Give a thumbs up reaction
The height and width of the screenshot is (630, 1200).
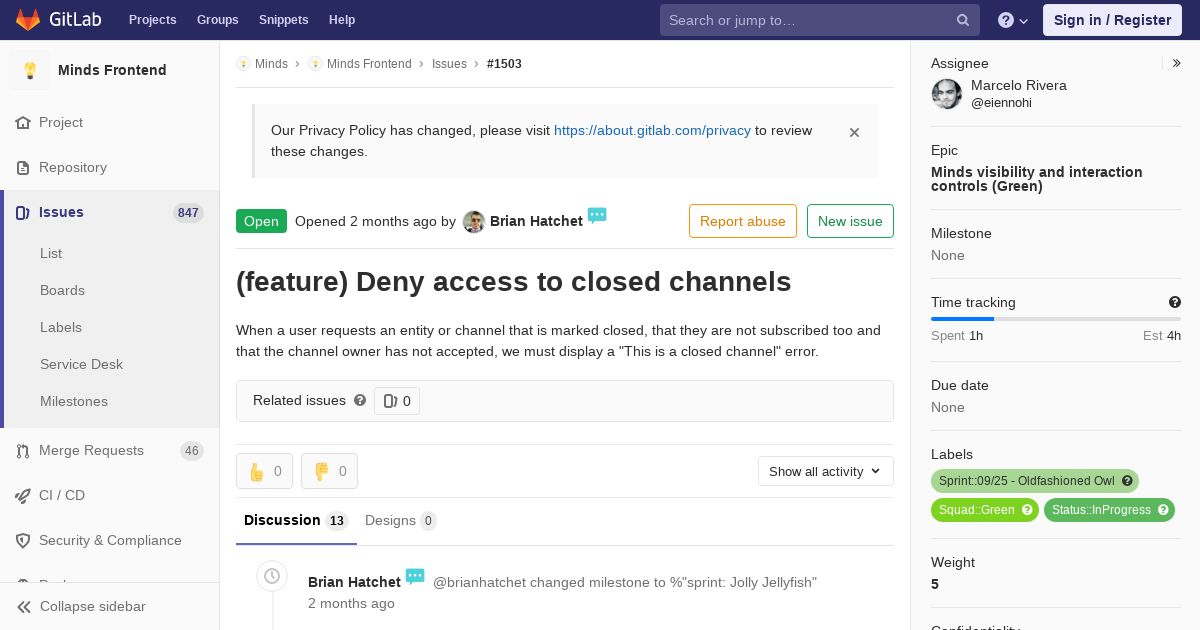(x=264, y=471)
